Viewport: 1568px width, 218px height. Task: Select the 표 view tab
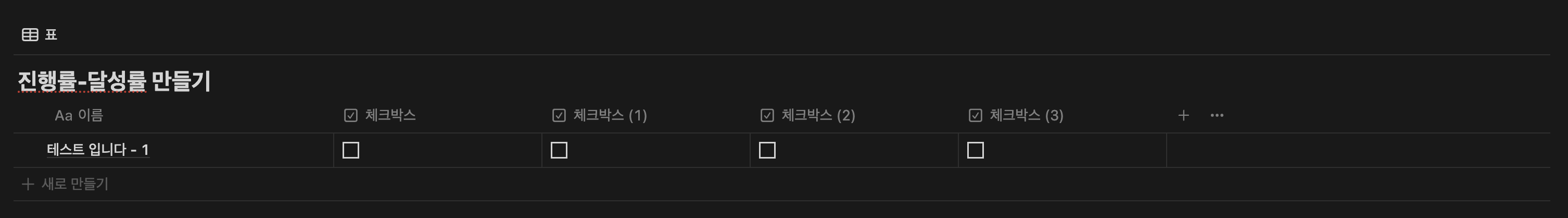click(40, 35)
